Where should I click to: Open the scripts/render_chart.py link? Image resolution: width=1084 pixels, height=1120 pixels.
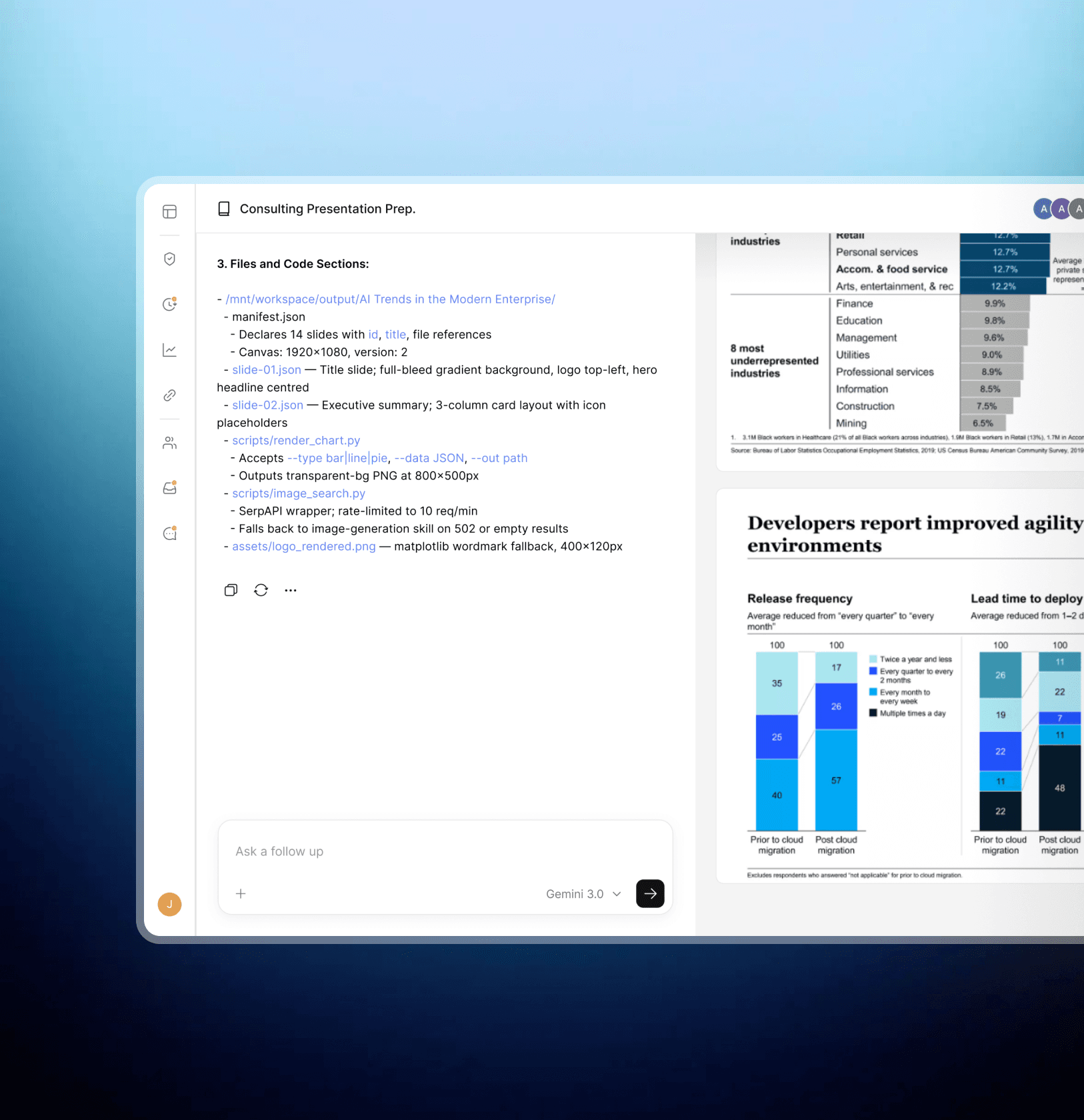point(296,441)
